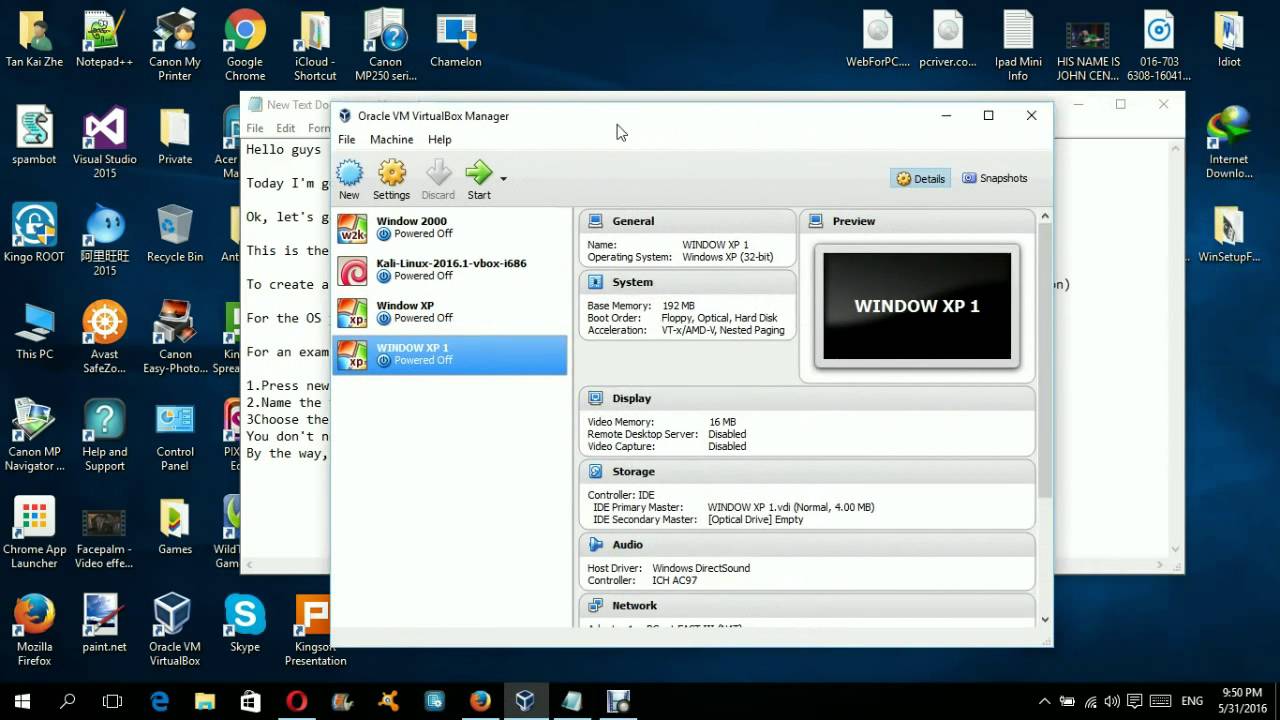Select the Kali-Linux-2016.1-vbox-i686 machine
The width and height of the screenshot is (1280, 720).
(x=450, y=270)
